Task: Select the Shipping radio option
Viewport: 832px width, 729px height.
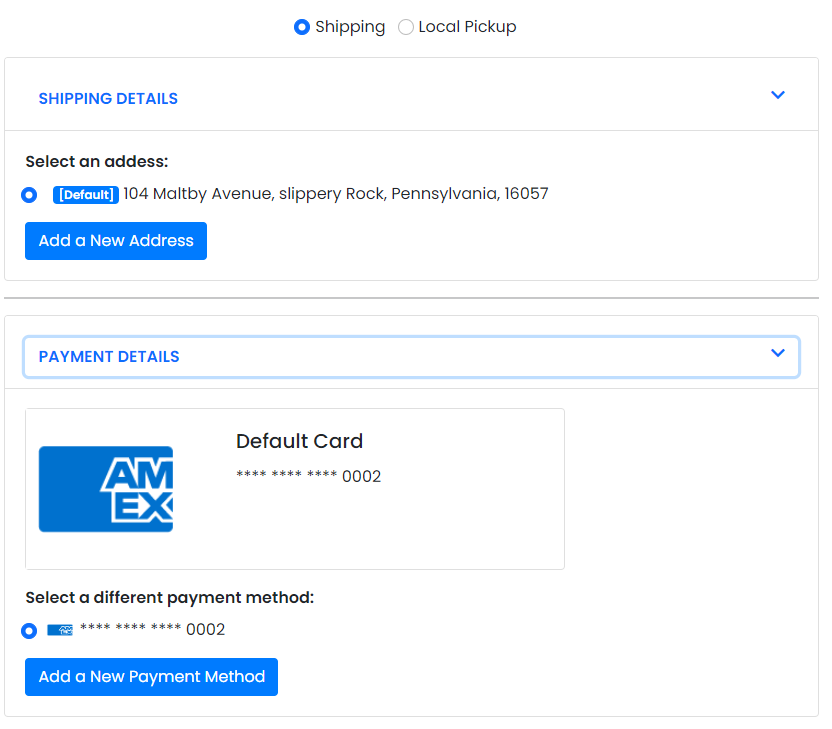Action: 302,27
